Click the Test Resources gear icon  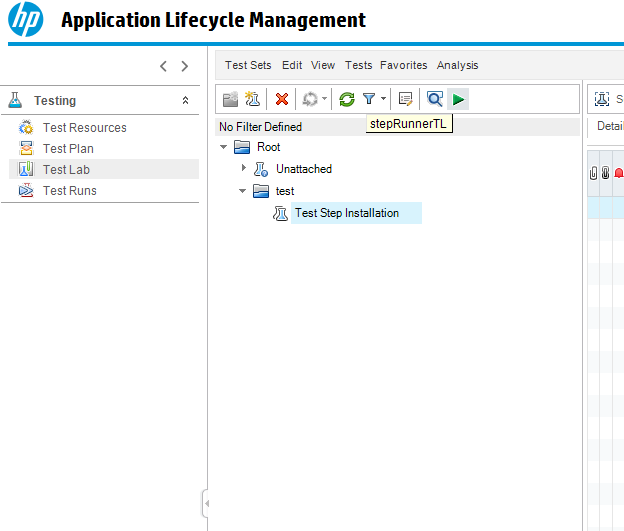coord(26,127)
